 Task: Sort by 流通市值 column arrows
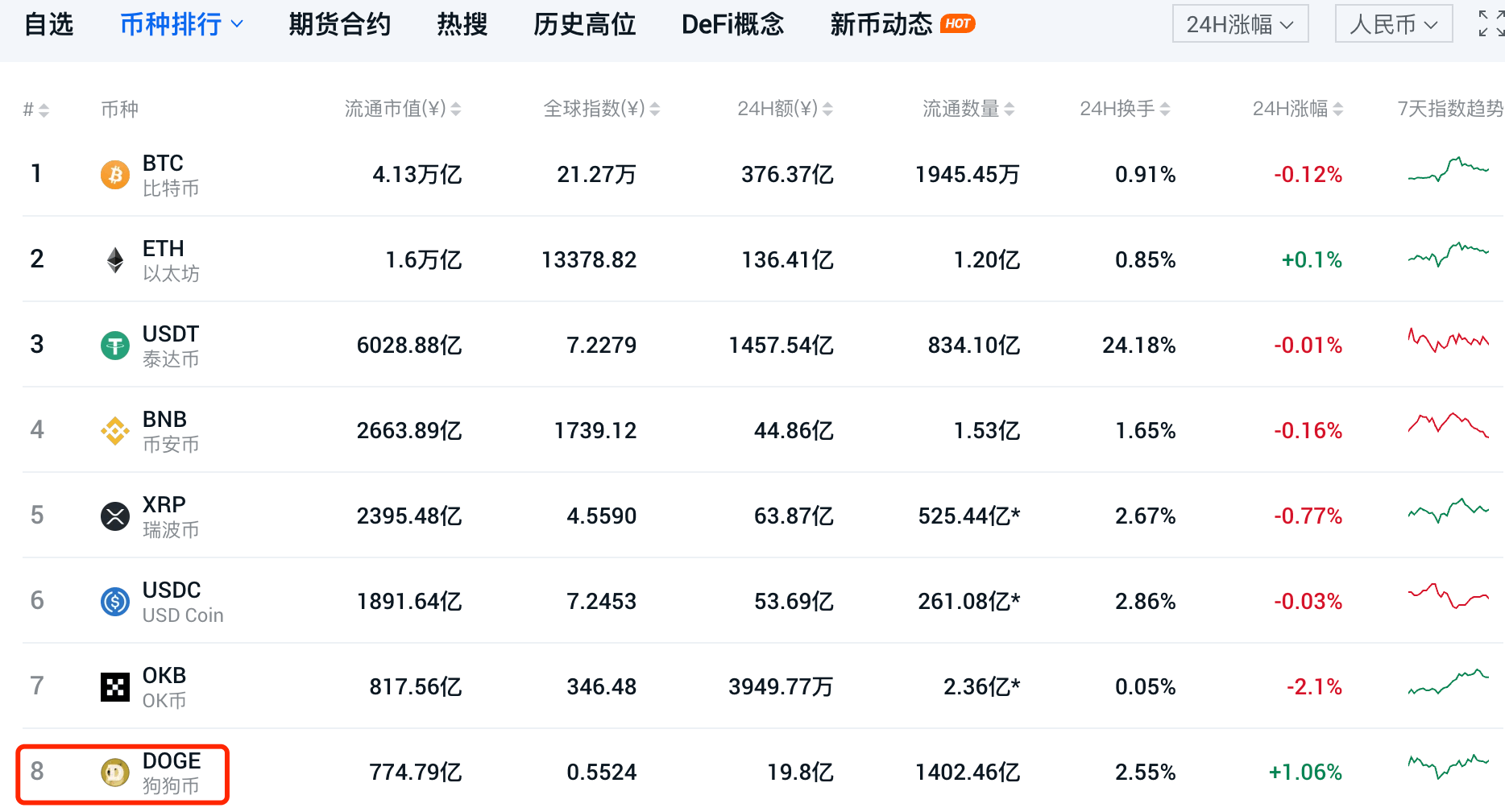(x=456, y=109)
